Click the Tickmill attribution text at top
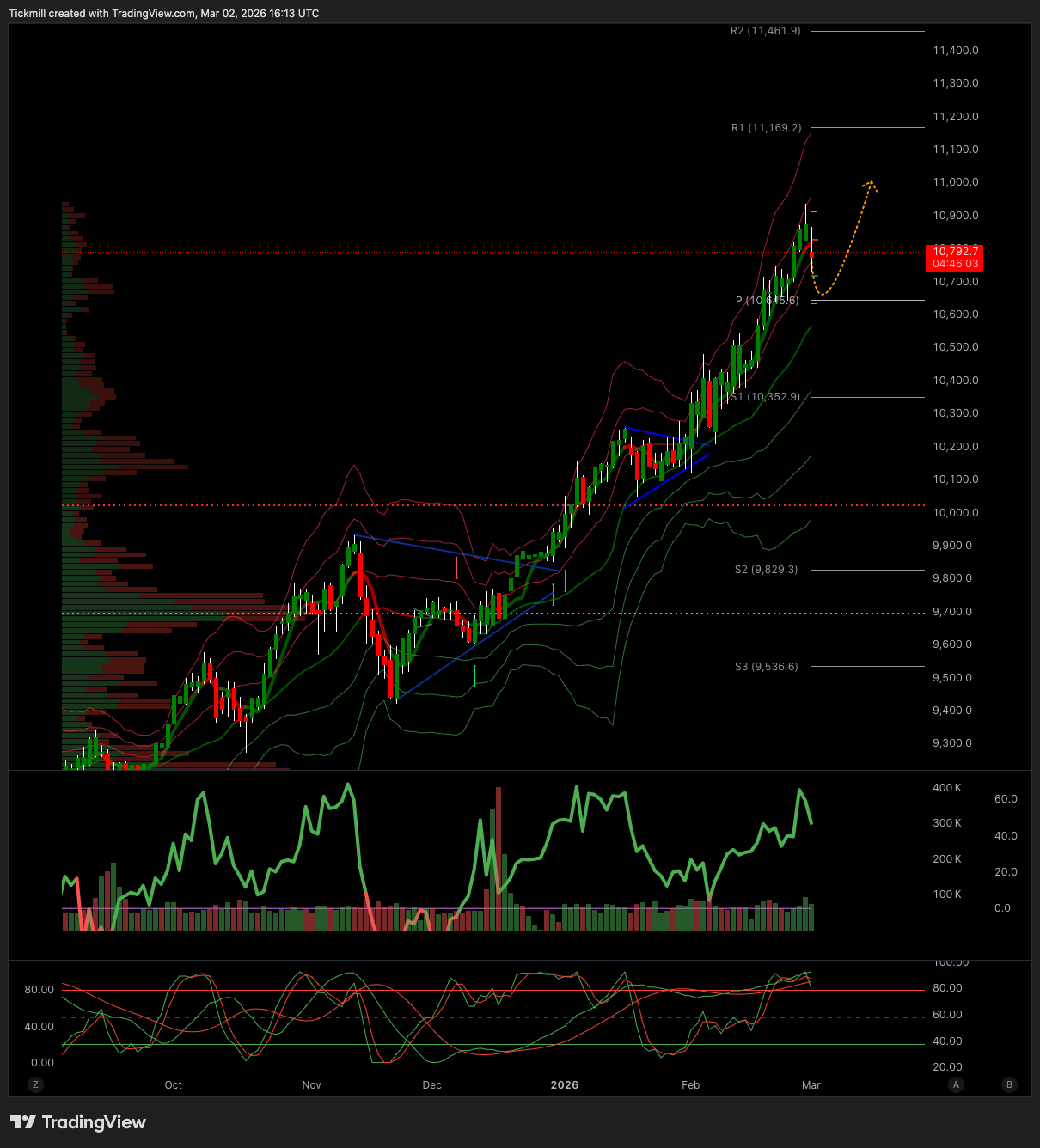 click(163, 13)
